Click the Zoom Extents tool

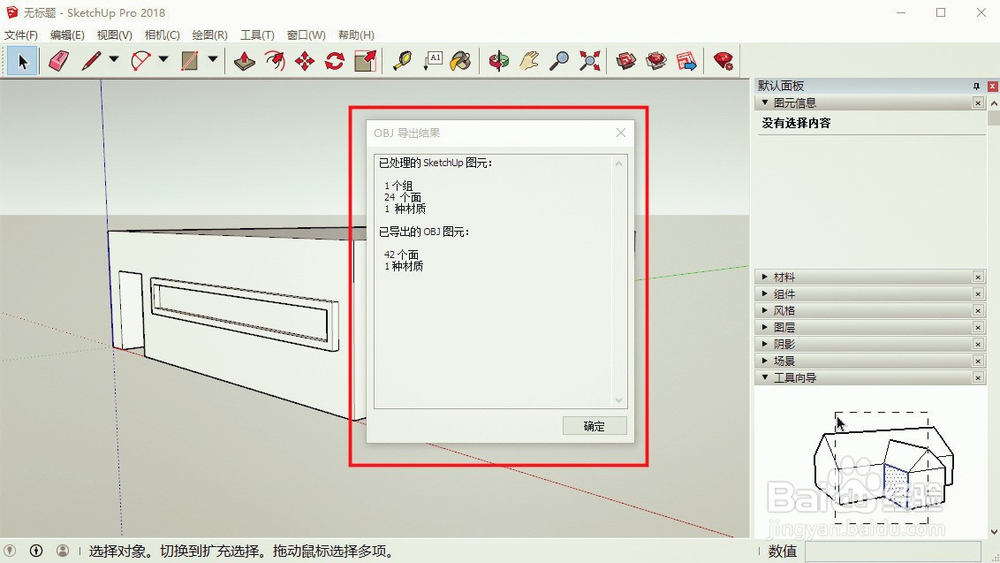(590, 61)
